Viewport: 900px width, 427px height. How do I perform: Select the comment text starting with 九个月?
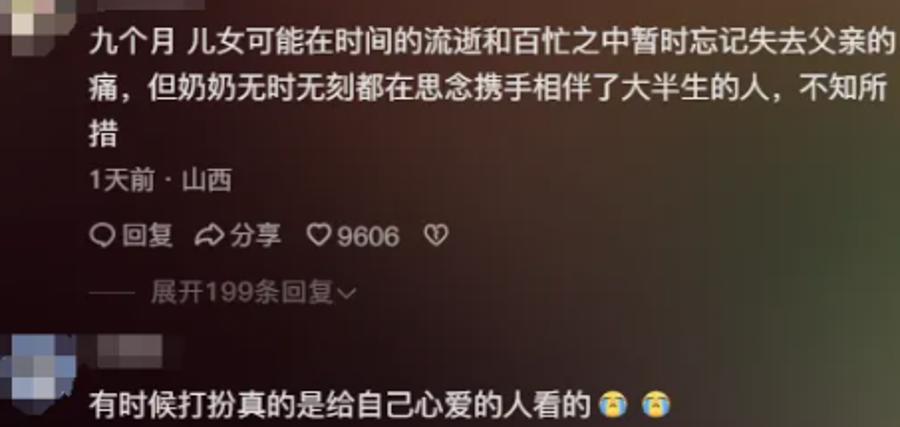point(491,90)
